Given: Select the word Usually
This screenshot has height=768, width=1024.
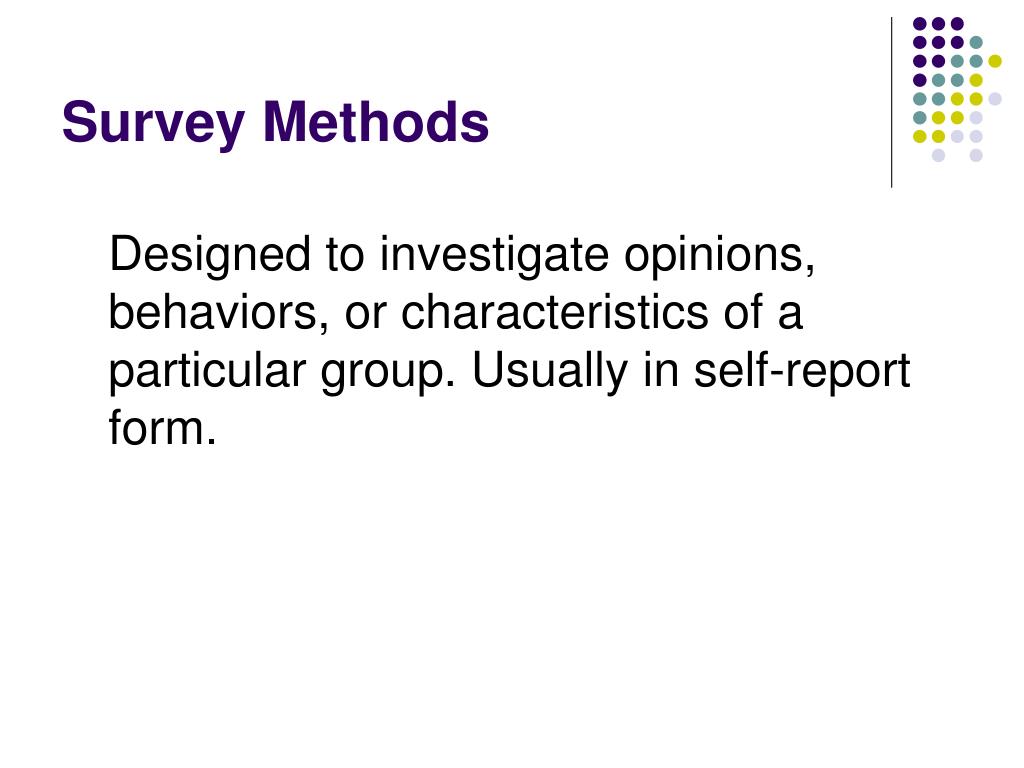Looking at the screenshot, I should (x=549, y=372).
